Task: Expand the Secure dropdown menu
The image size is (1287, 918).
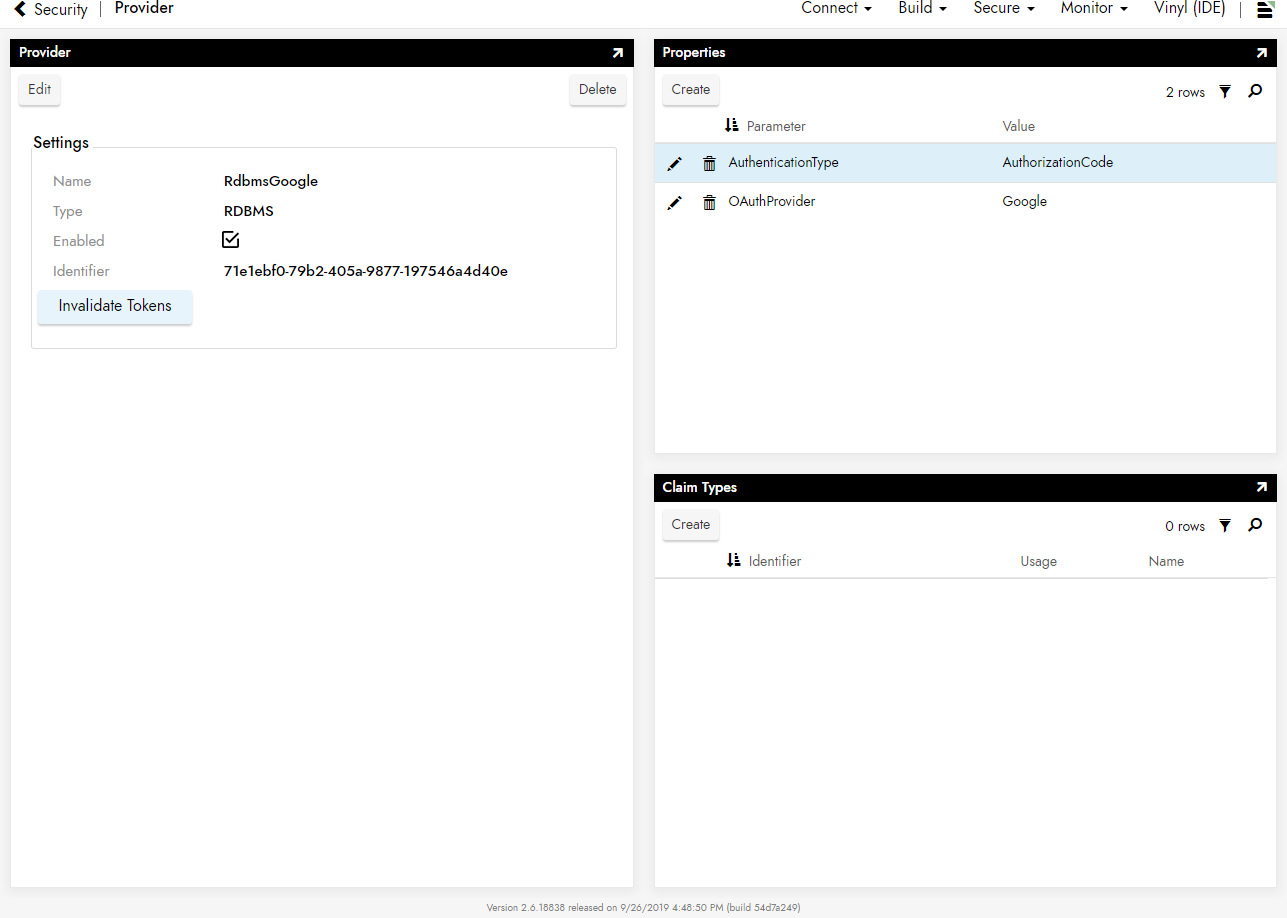Action: pos(1003,9)
